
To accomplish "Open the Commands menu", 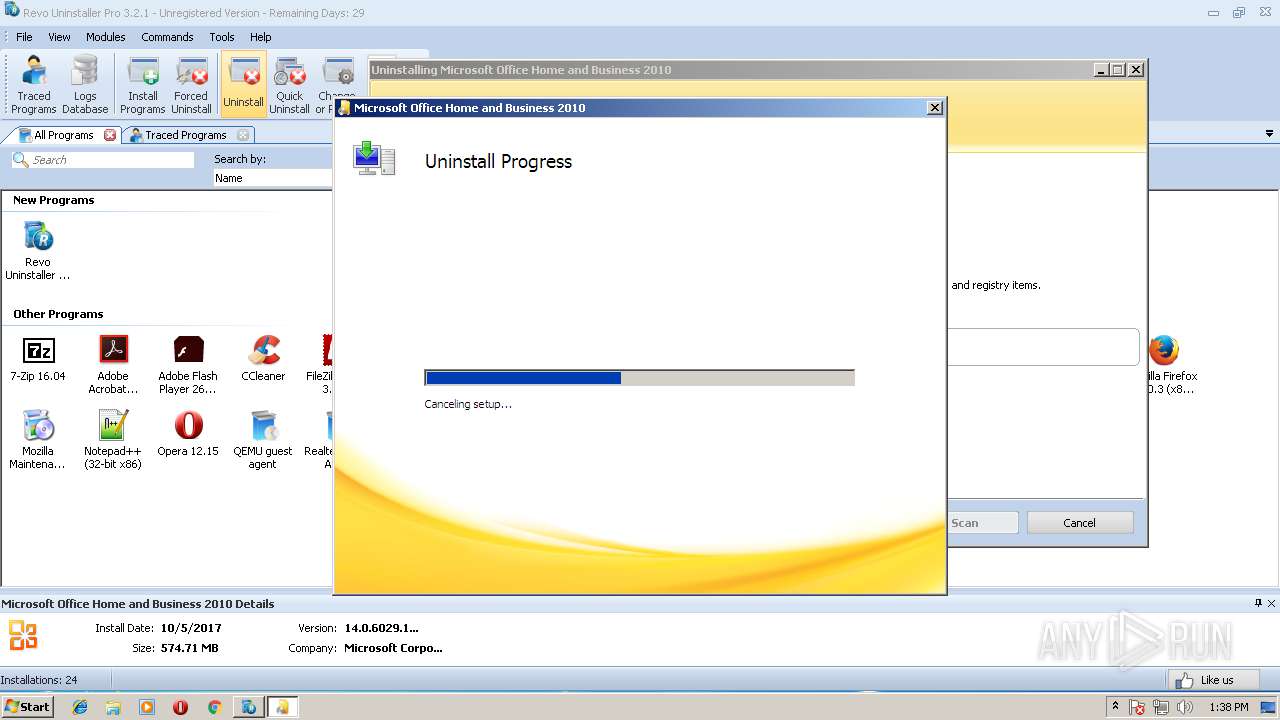I will tap(167, 37).
